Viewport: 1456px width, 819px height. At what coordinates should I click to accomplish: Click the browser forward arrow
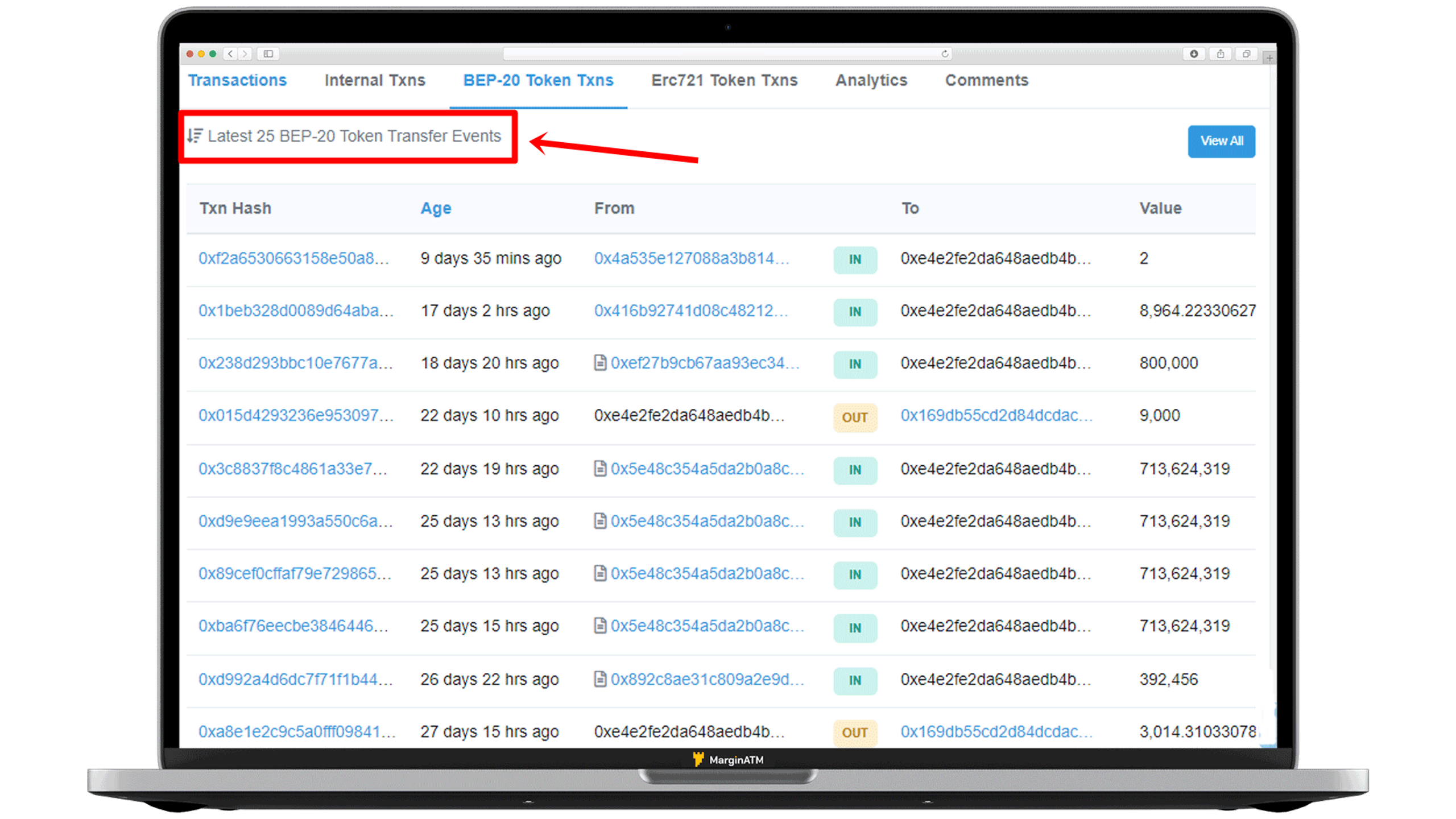tap(245, 53)
